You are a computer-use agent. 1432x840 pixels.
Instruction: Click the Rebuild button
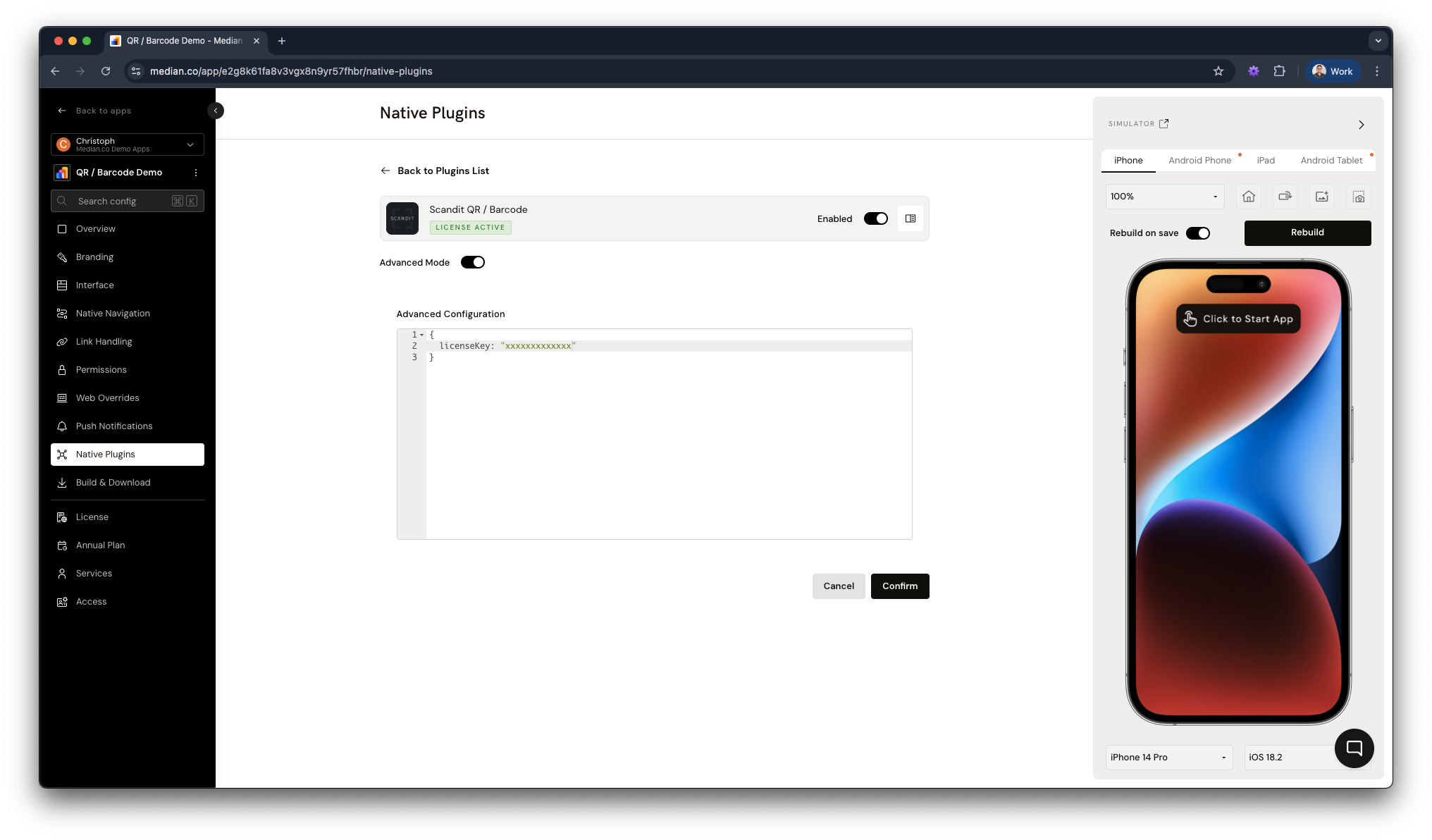[x=1308, y=233]
